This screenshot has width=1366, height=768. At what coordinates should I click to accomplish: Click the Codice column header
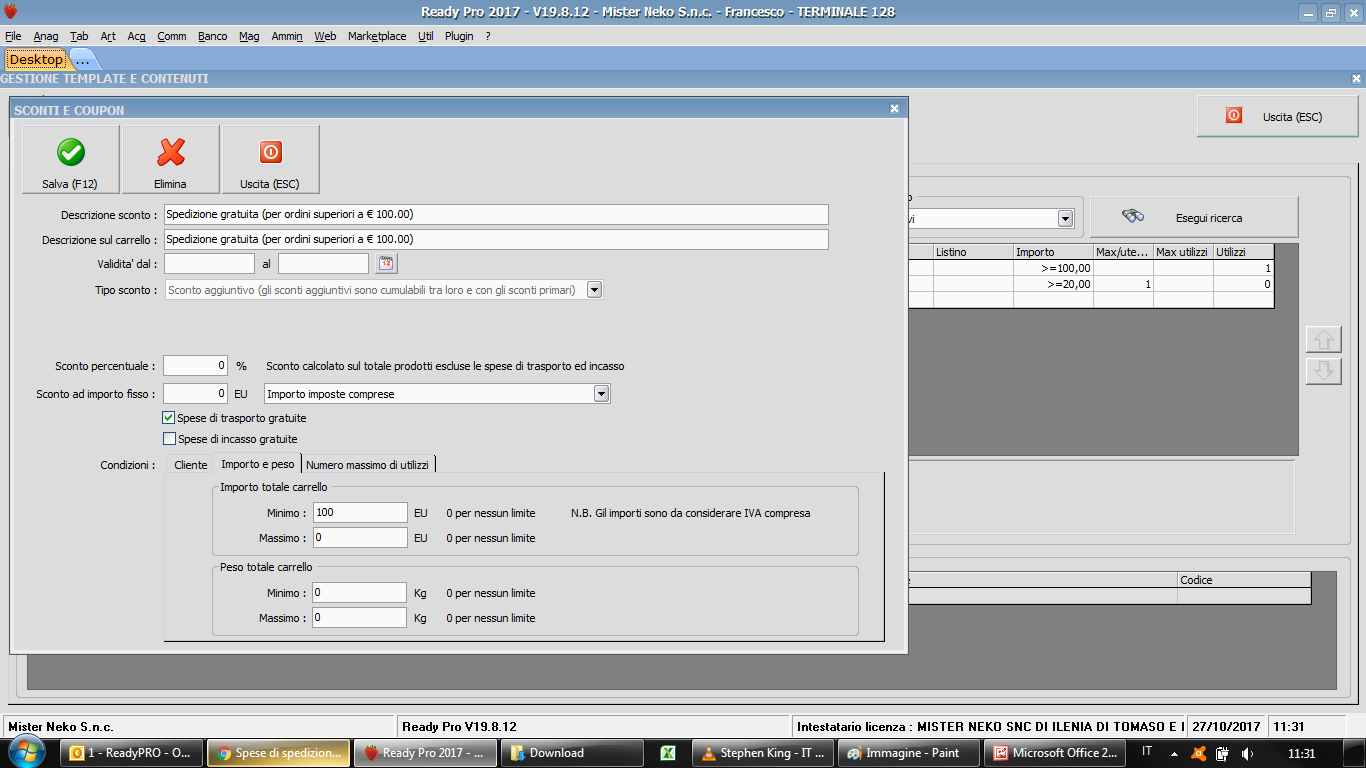click(1244, 580)
